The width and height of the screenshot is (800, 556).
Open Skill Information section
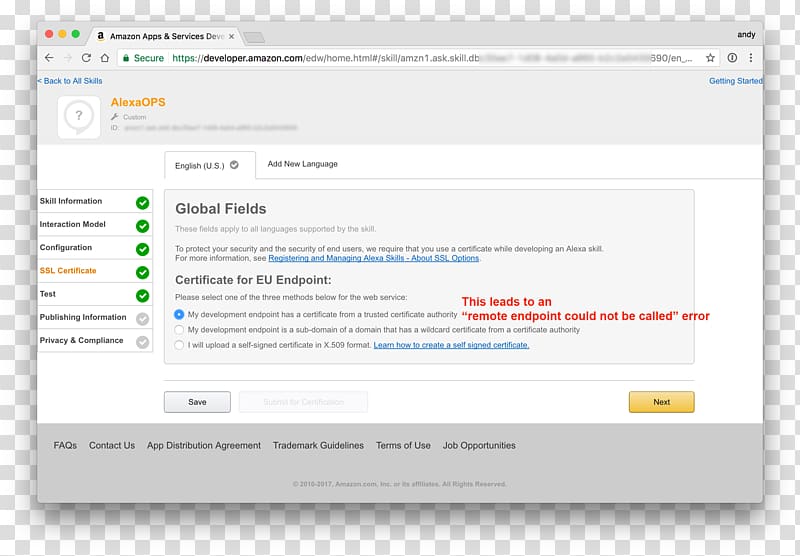(95, 201)
